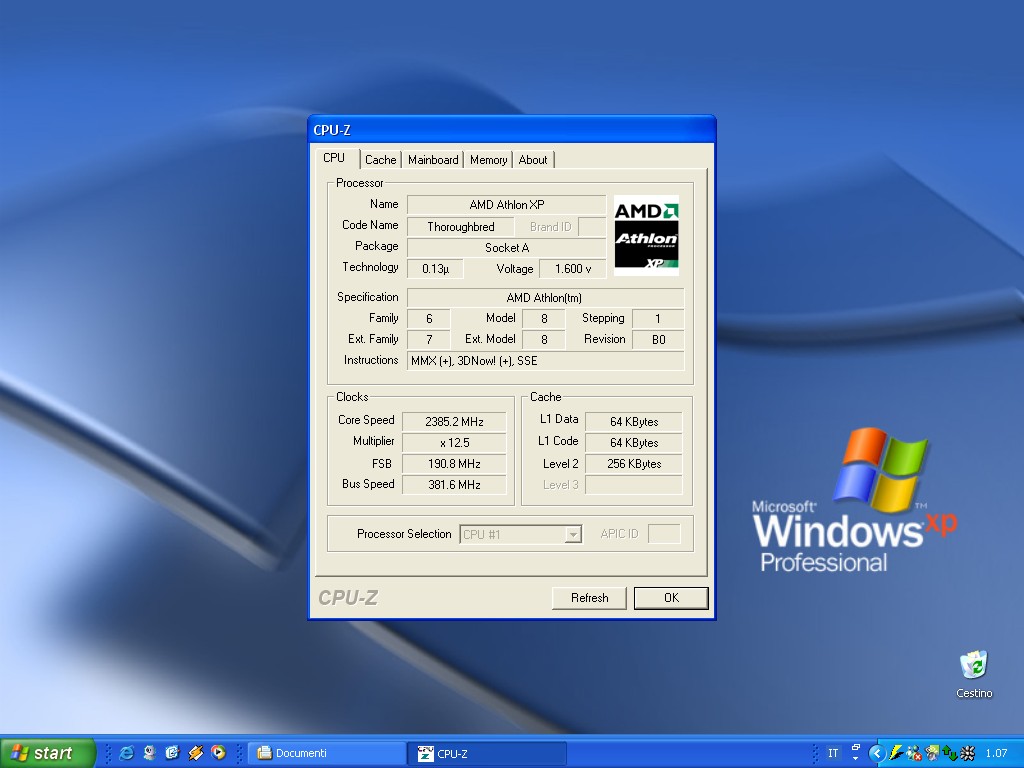Click the Family value field
Image resolution: width=1024 pixels, height=768 pixels.
point(428,319)
